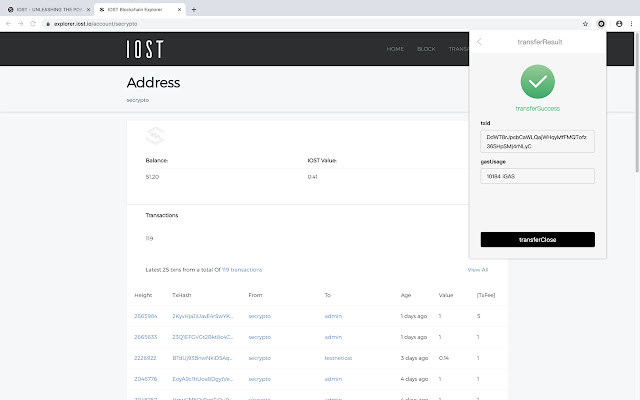Open the IOST wallet extension icon
This screenshot has height=400, width=640.
pos(601,24)
